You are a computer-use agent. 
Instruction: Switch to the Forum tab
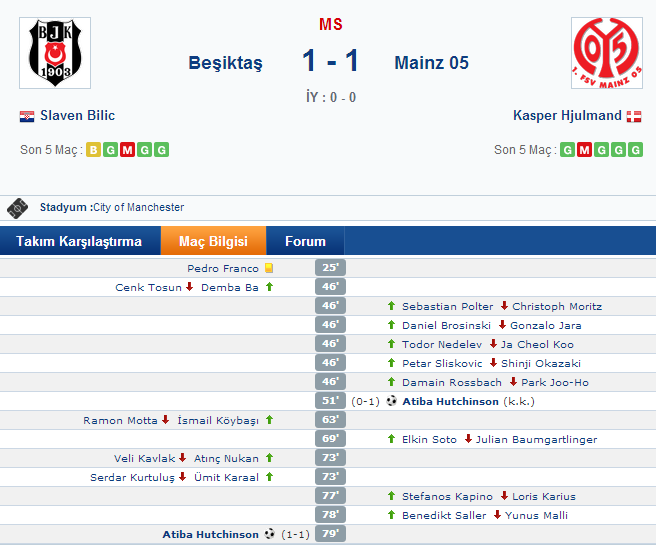305,241
